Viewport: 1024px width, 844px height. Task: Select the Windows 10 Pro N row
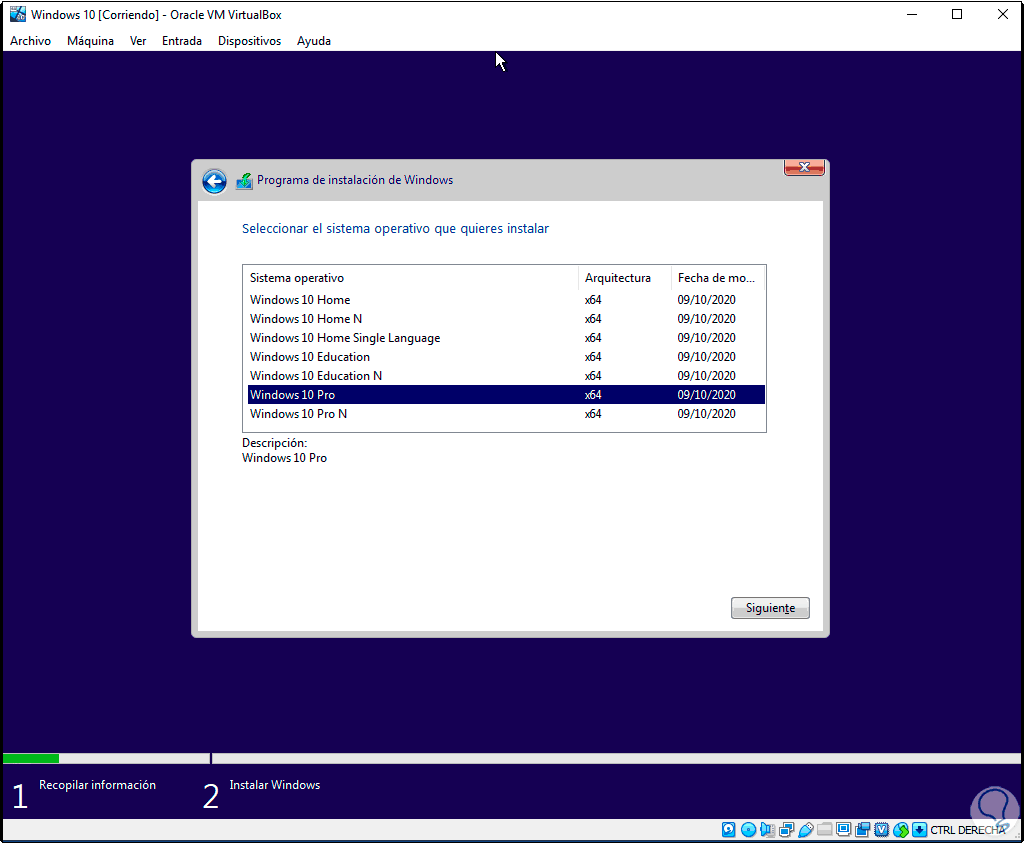[x=506, y=414]
